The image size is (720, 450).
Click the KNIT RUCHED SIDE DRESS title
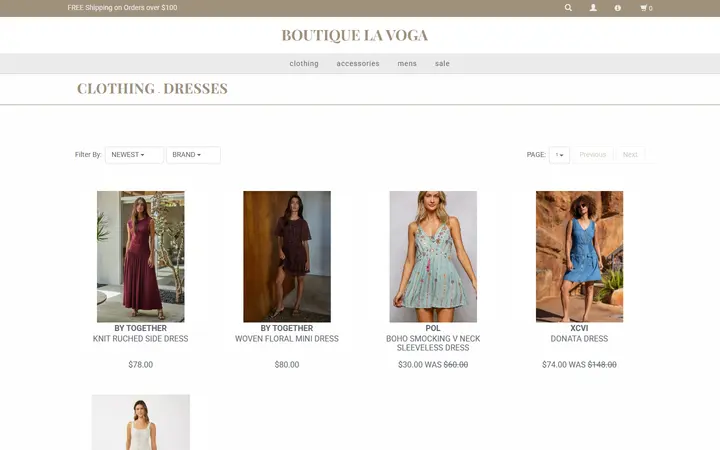pos(141,338)
